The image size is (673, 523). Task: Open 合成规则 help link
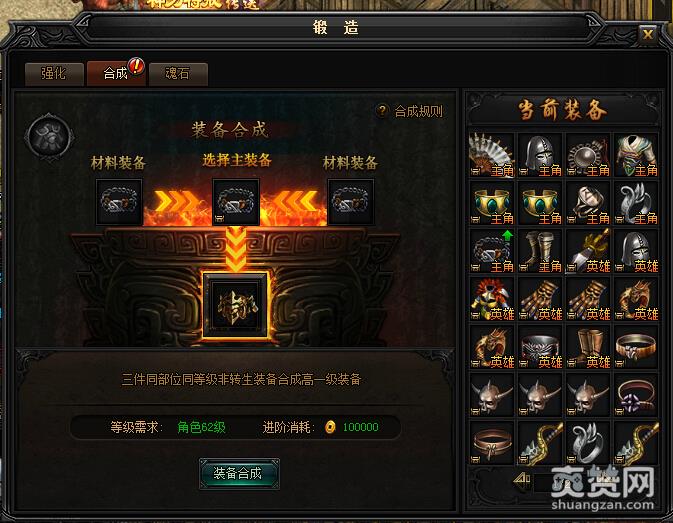coord(418,112)
